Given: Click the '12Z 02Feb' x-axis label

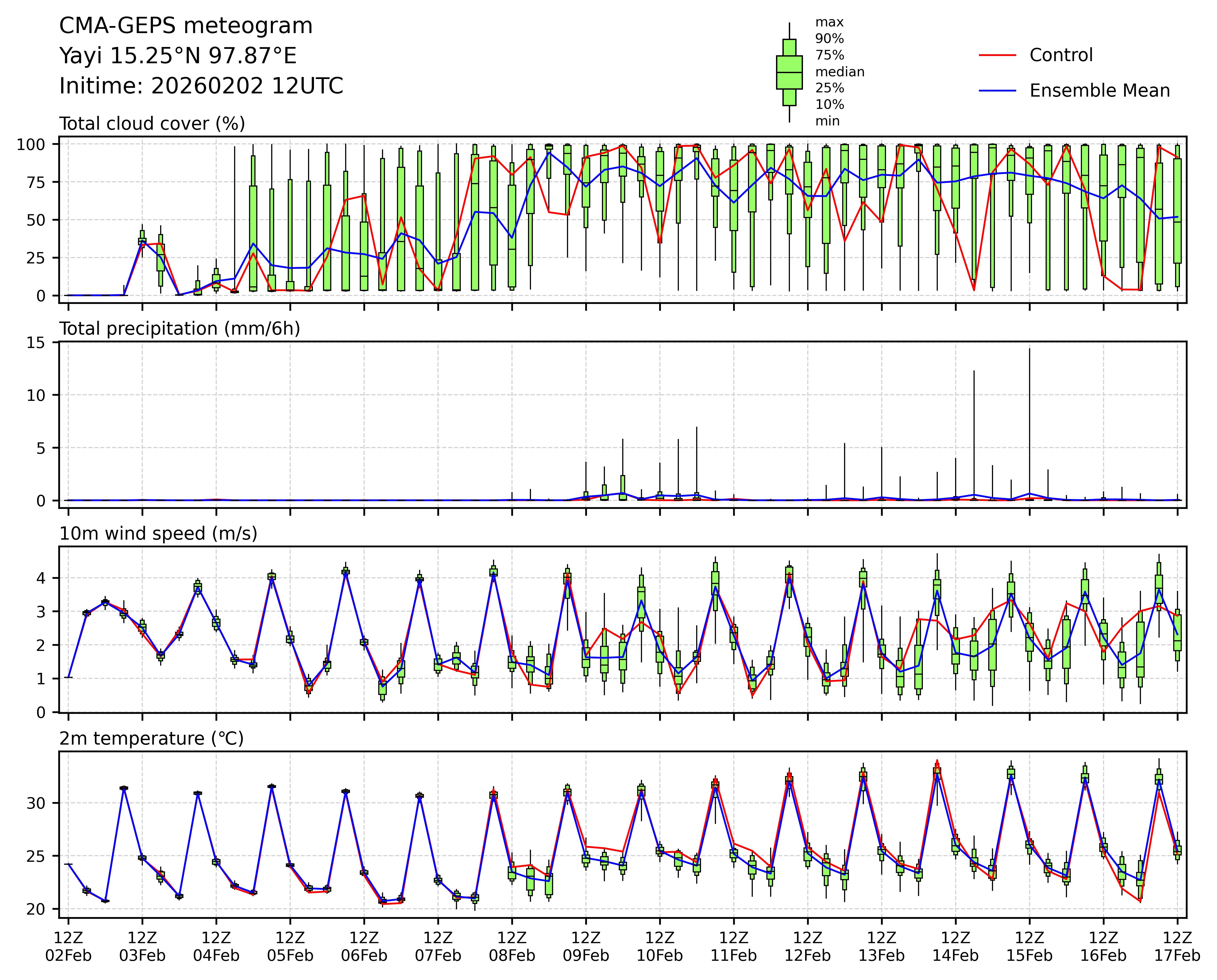Looking at the screenshot, I should point(68,947).
